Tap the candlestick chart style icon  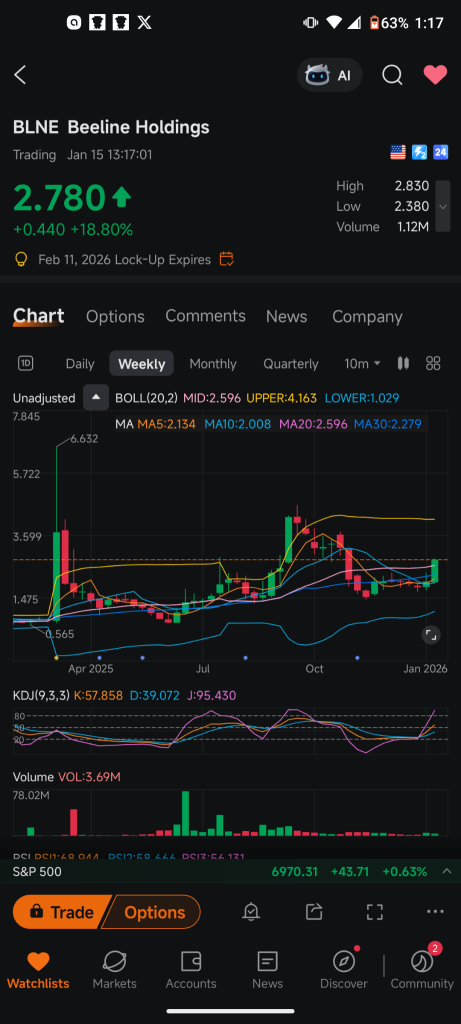404,364
